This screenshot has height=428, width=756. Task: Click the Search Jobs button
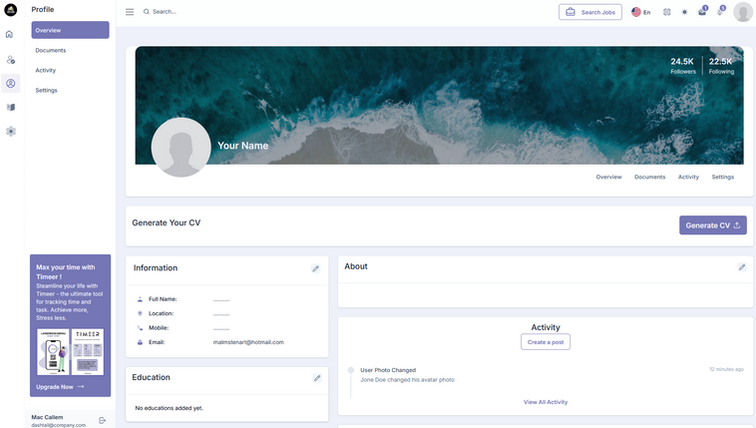590,12
